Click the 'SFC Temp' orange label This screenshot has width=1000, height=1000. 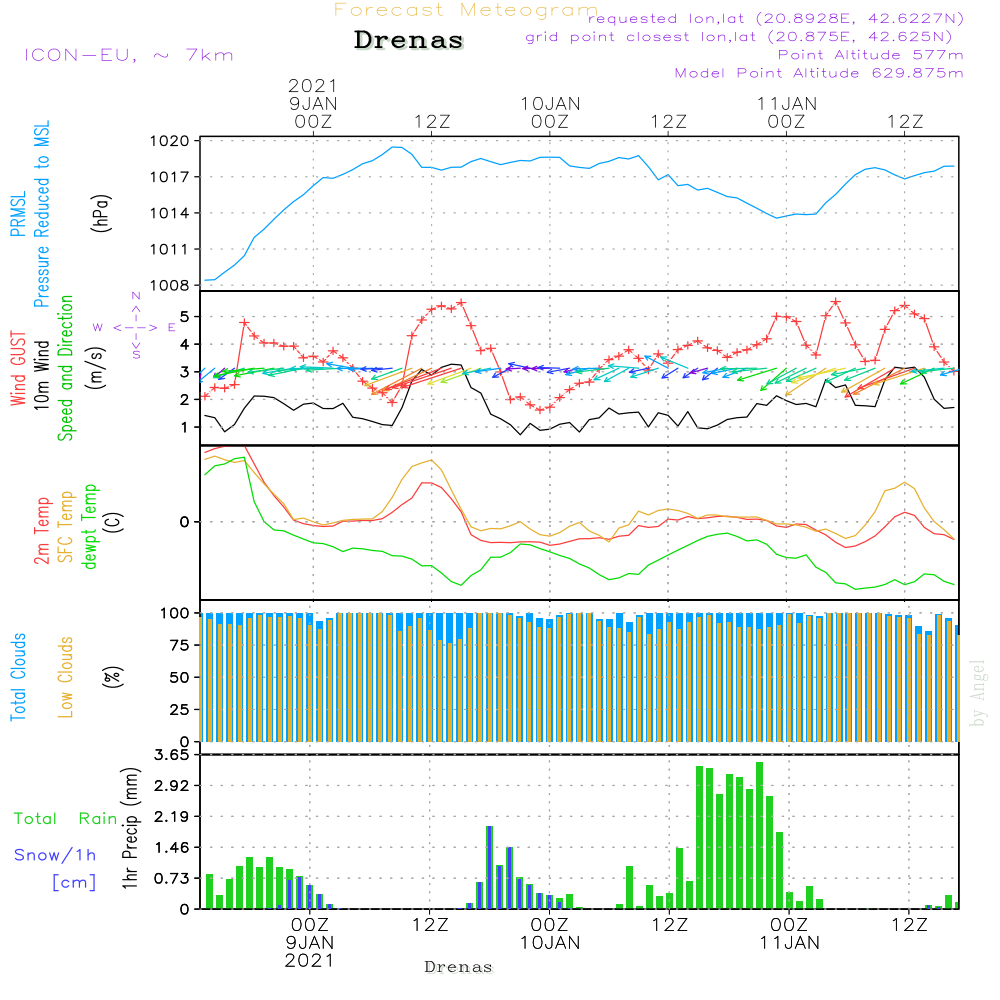pos(66,527)
